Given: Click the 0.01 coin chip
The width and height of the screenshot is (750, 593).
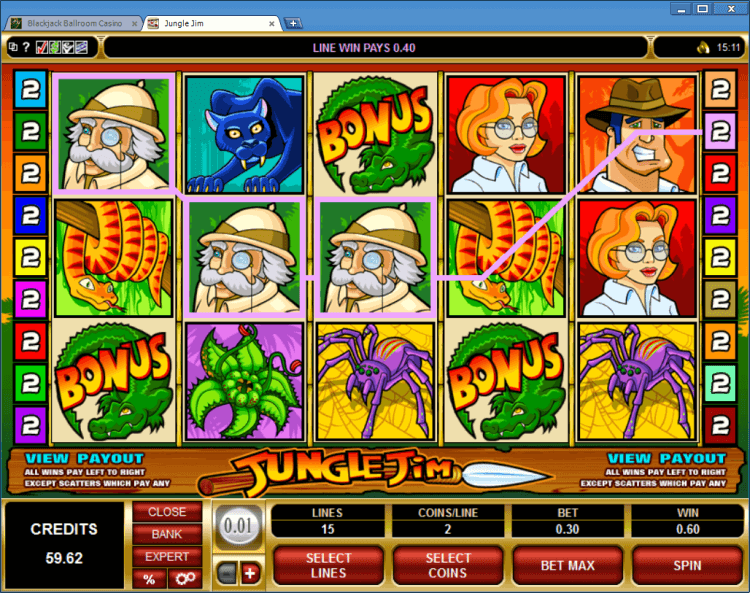Looking at the screenshot, I should [x=238, y=527].
